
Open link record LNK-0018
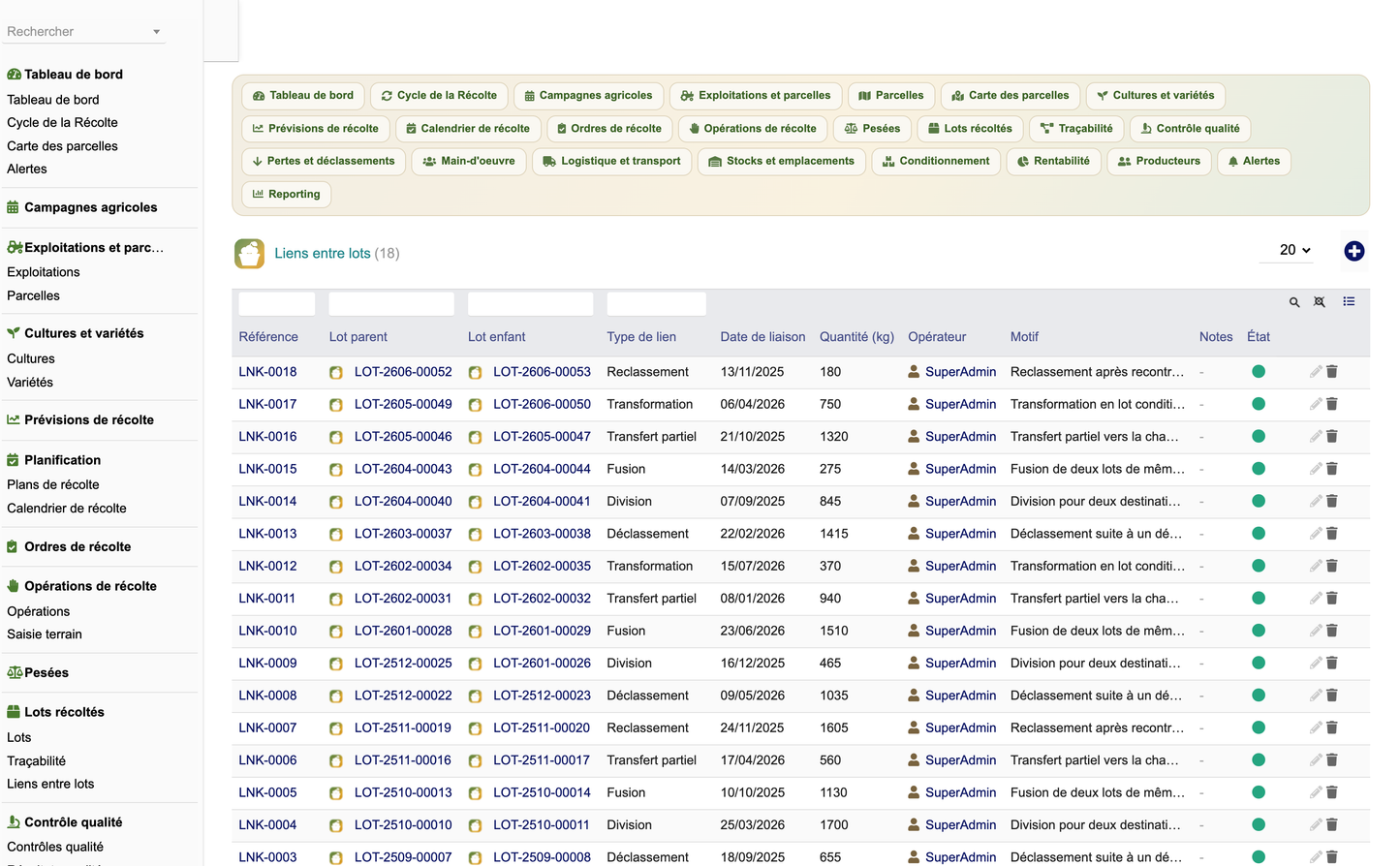267,372
